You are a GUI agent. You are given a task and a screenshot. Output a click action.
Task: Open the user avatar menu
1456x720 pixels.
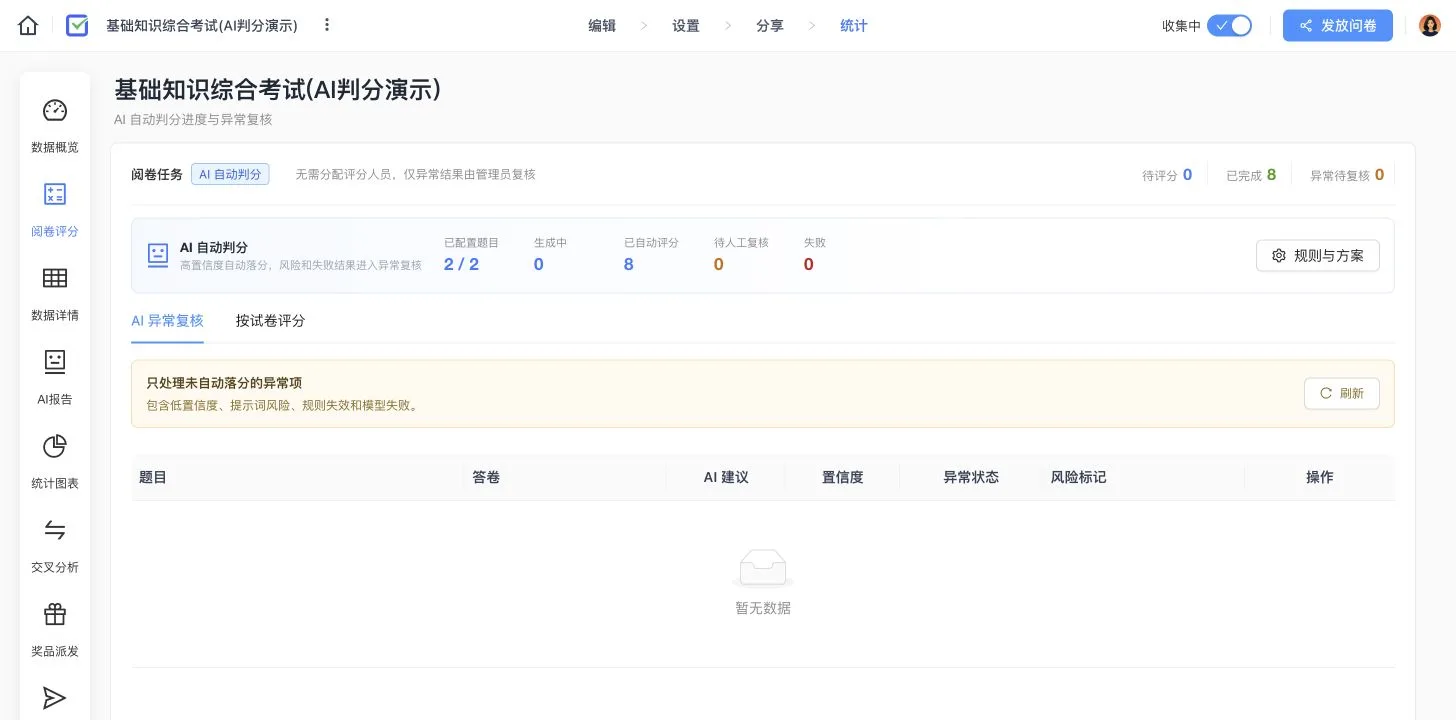pos(1429,26)
